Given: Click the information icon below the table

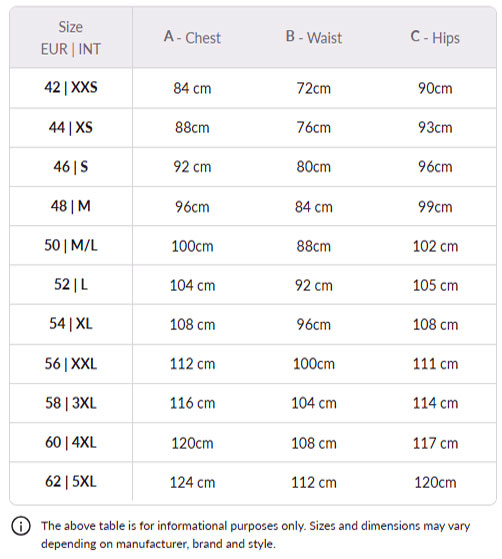Looking at the screenshot, I should pos(21,526).
